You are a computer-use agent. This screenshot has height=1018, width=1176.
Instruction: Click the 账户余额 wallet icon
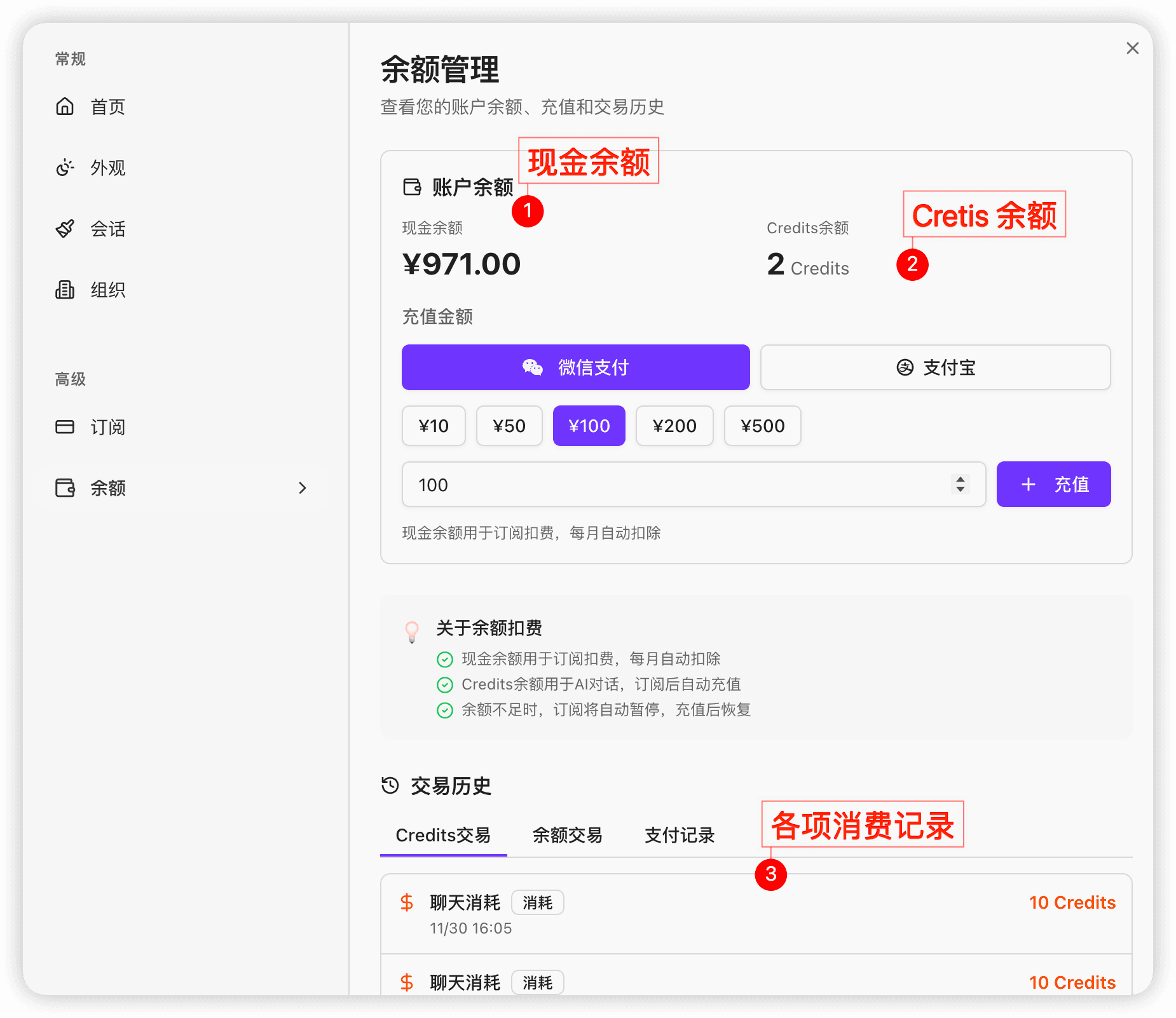pos(411,187)
